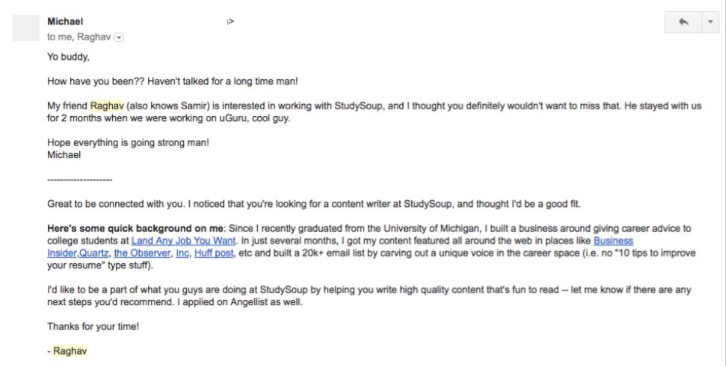This screenshot has height=366, width=726.
Task: Open the Quartz link
Action: [x=94, y=253]
